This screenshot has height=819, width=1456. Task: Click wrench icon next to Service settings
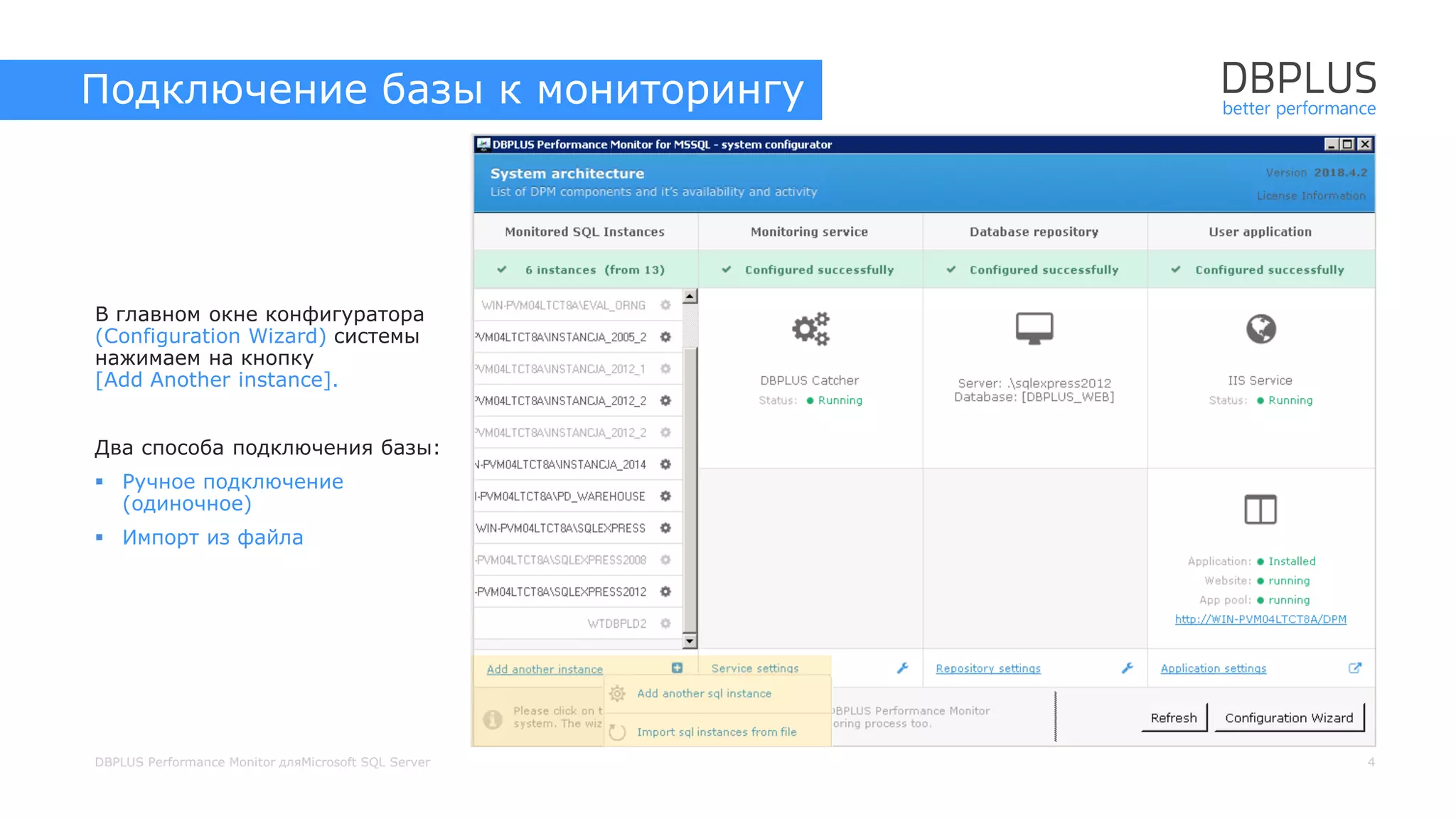[903, 668]
